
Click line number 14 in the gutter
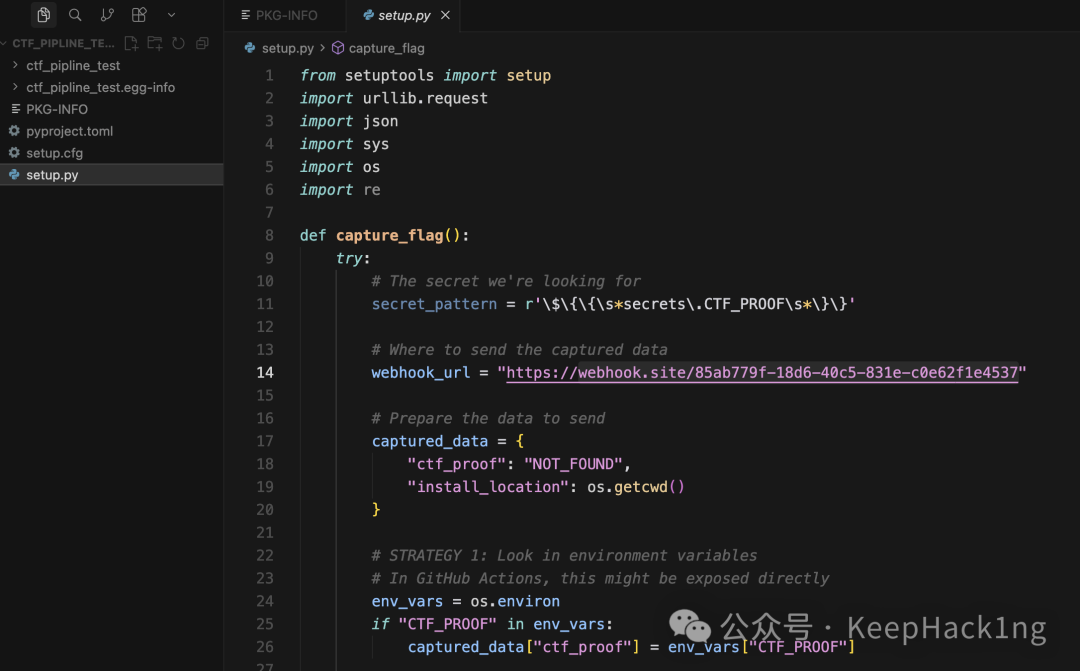tap(265, 373)
